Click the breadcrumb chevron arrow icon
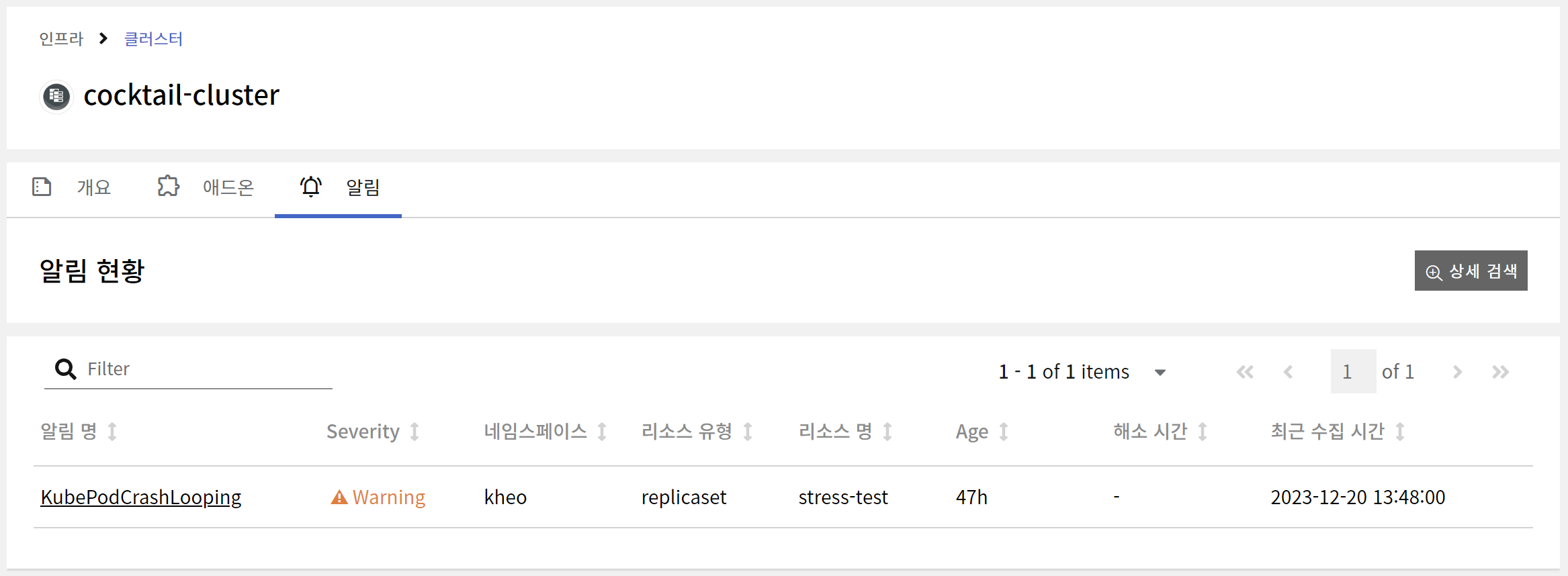1568x576 pixels. 103,39
